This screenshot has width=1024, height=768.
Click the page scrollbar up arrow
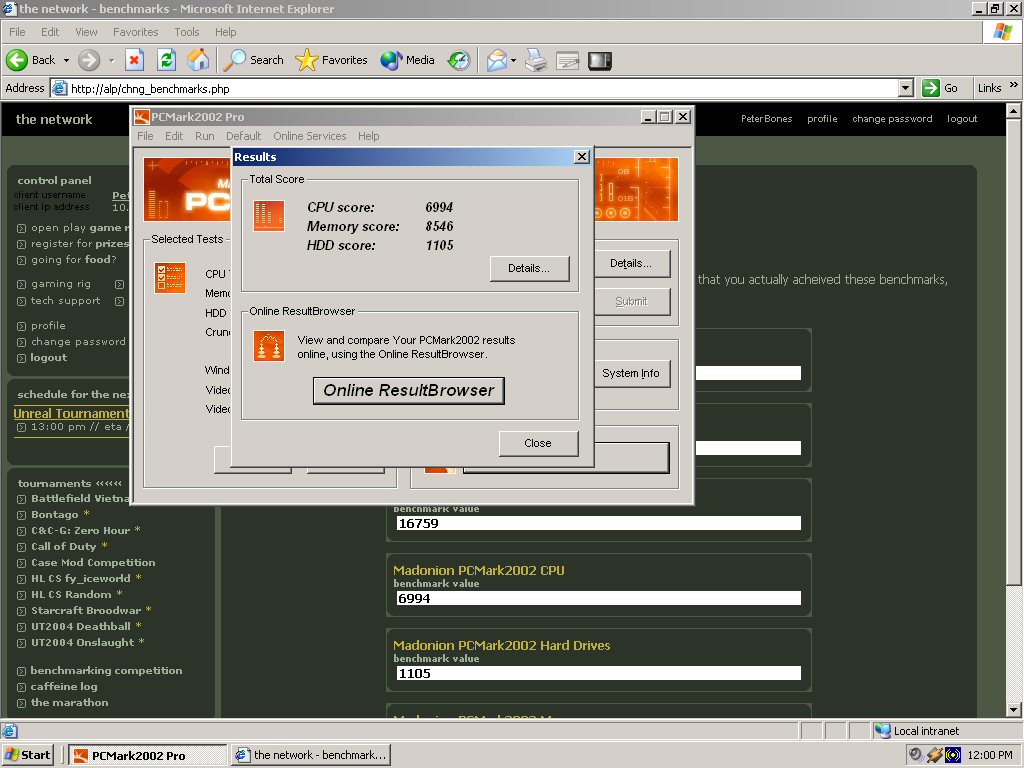tap(1014, 111)
